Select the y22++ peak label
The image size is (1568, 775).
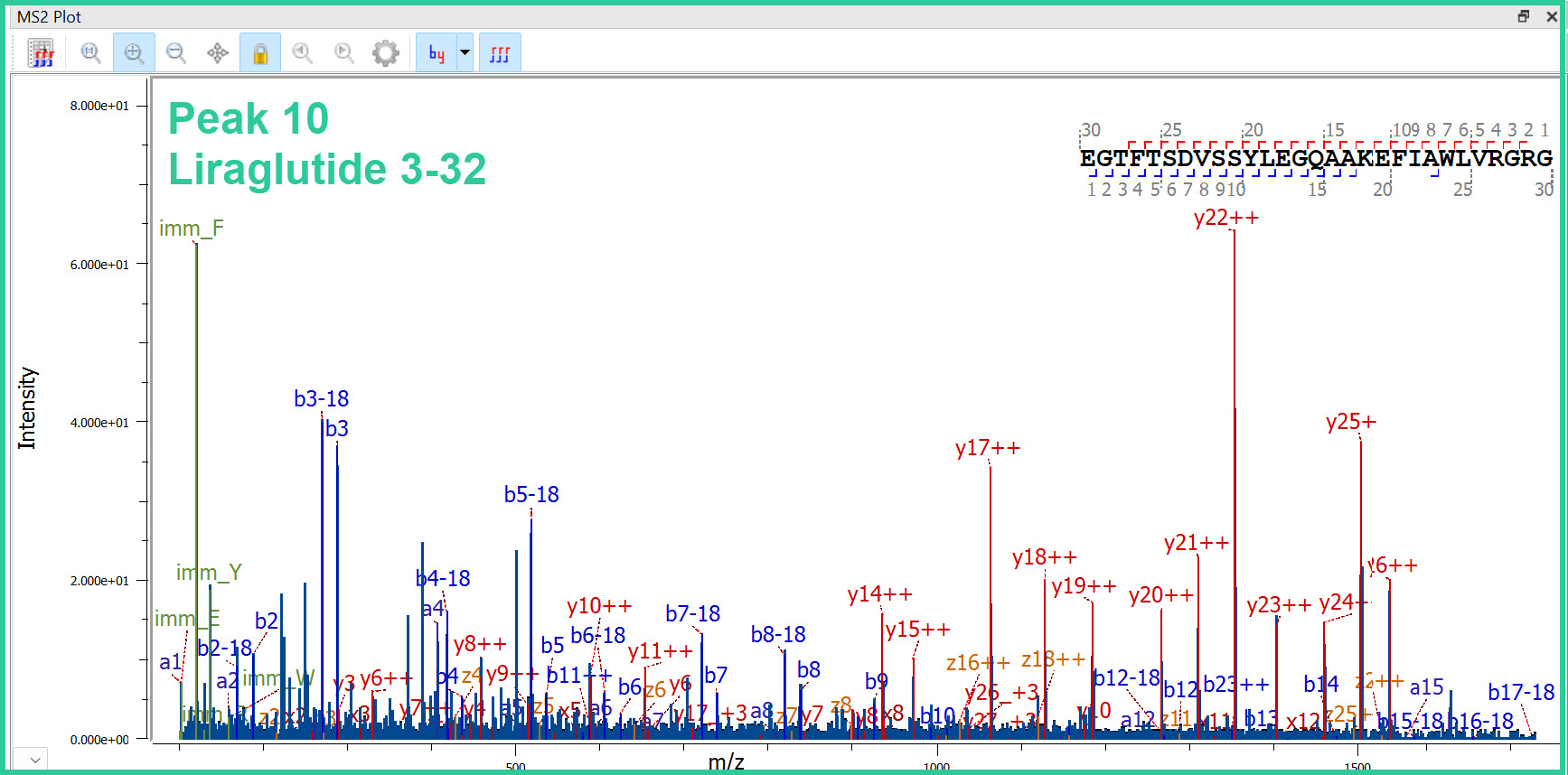point(1226,218)
